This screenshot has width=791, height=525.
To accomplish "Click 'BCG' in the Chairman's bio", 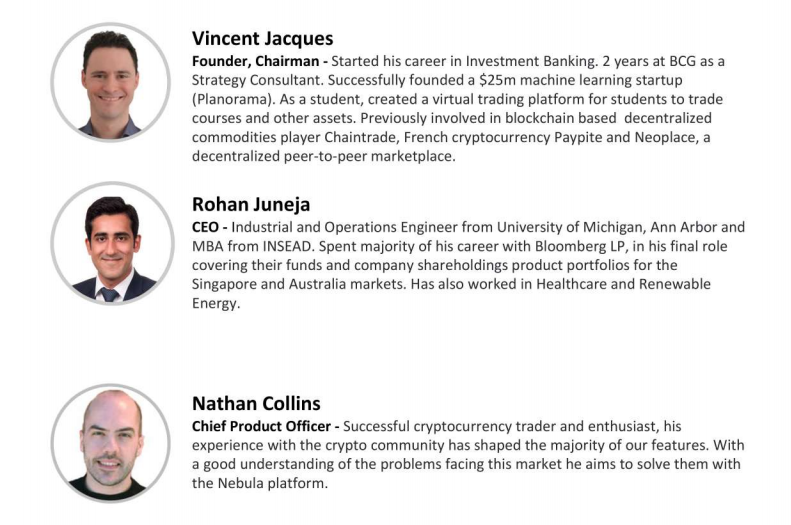I will click(683, 62).
